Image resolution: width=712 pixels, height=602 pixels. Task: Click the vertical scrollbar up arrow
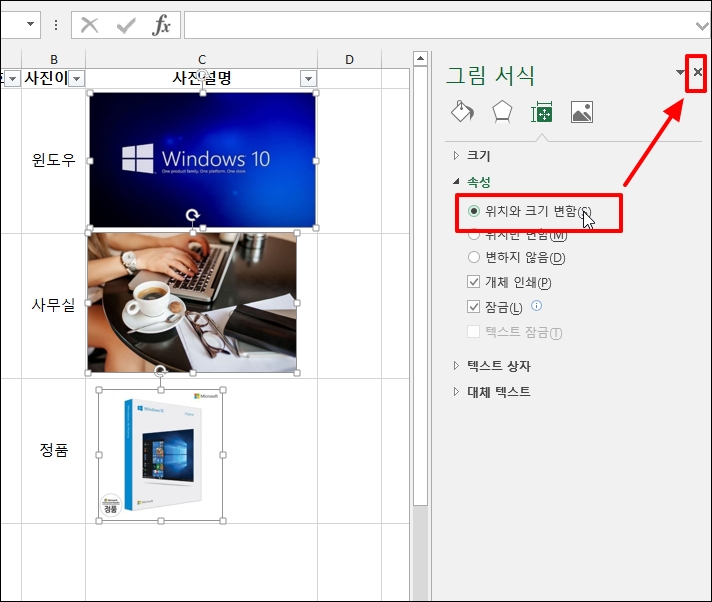click(420, 58)
